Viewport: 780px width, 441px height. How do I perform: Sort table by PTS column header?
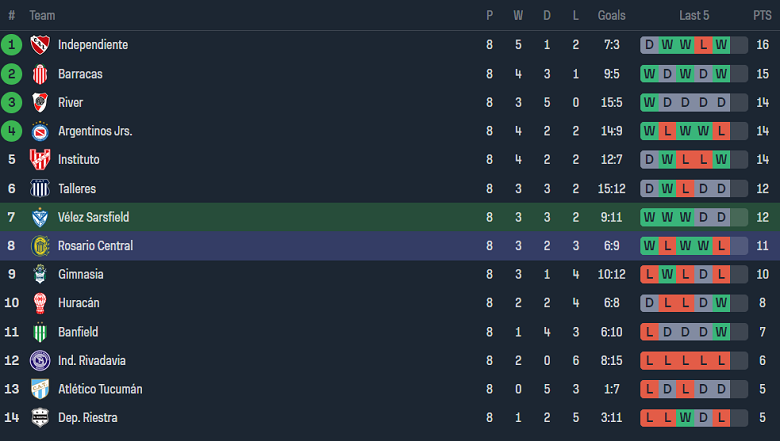pyautogui.click(x=762, y=15)
